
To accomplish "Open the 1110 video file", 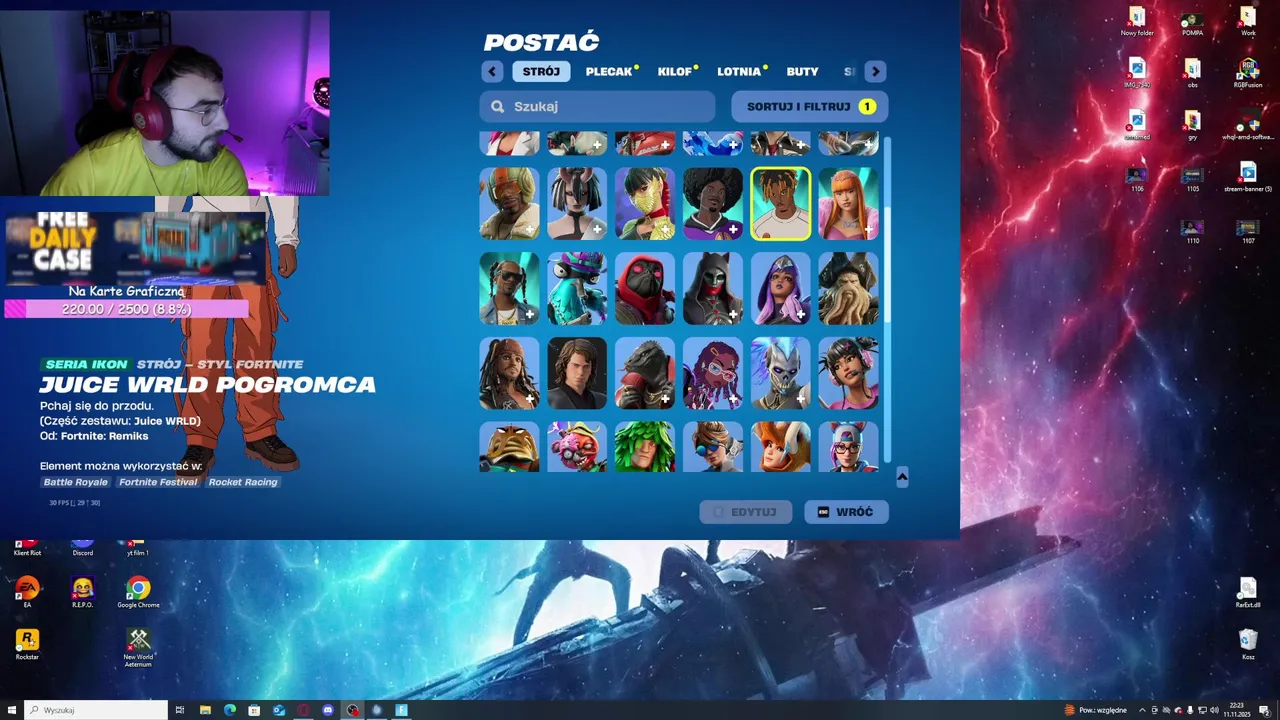I will point(1192,231).
